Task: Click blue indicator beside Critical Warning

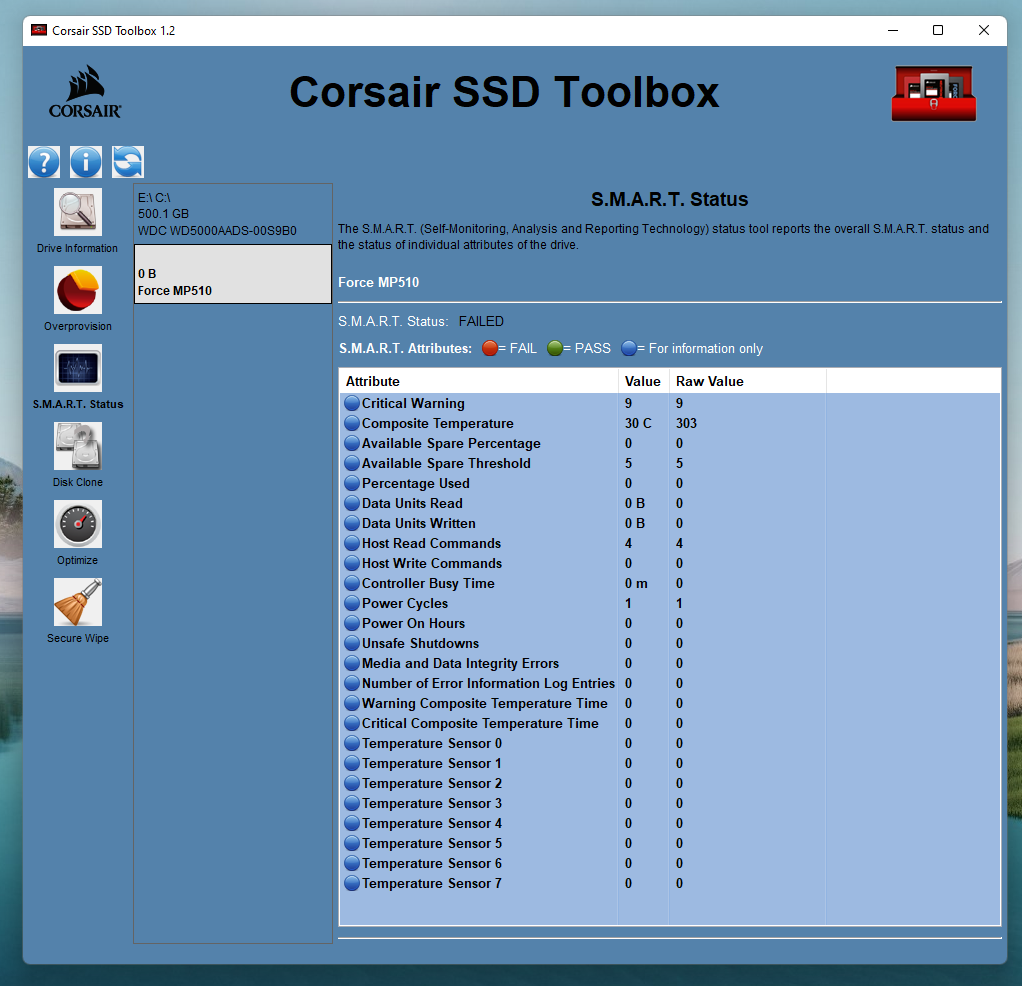Action: coord(352,403)
